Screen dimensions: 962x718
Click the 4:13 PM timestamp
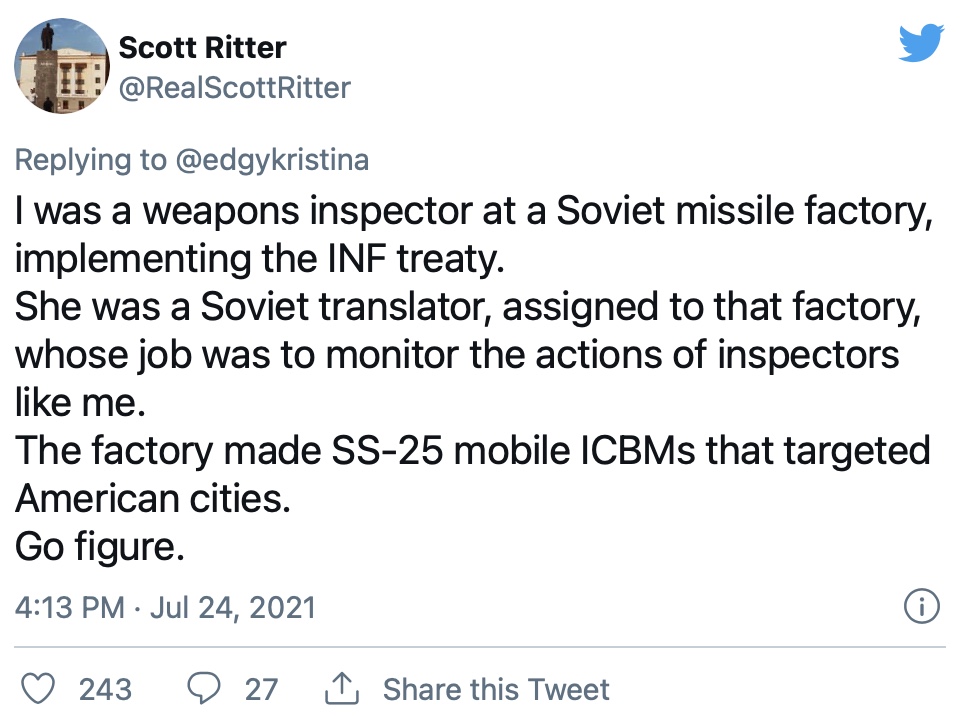point(69,608)
